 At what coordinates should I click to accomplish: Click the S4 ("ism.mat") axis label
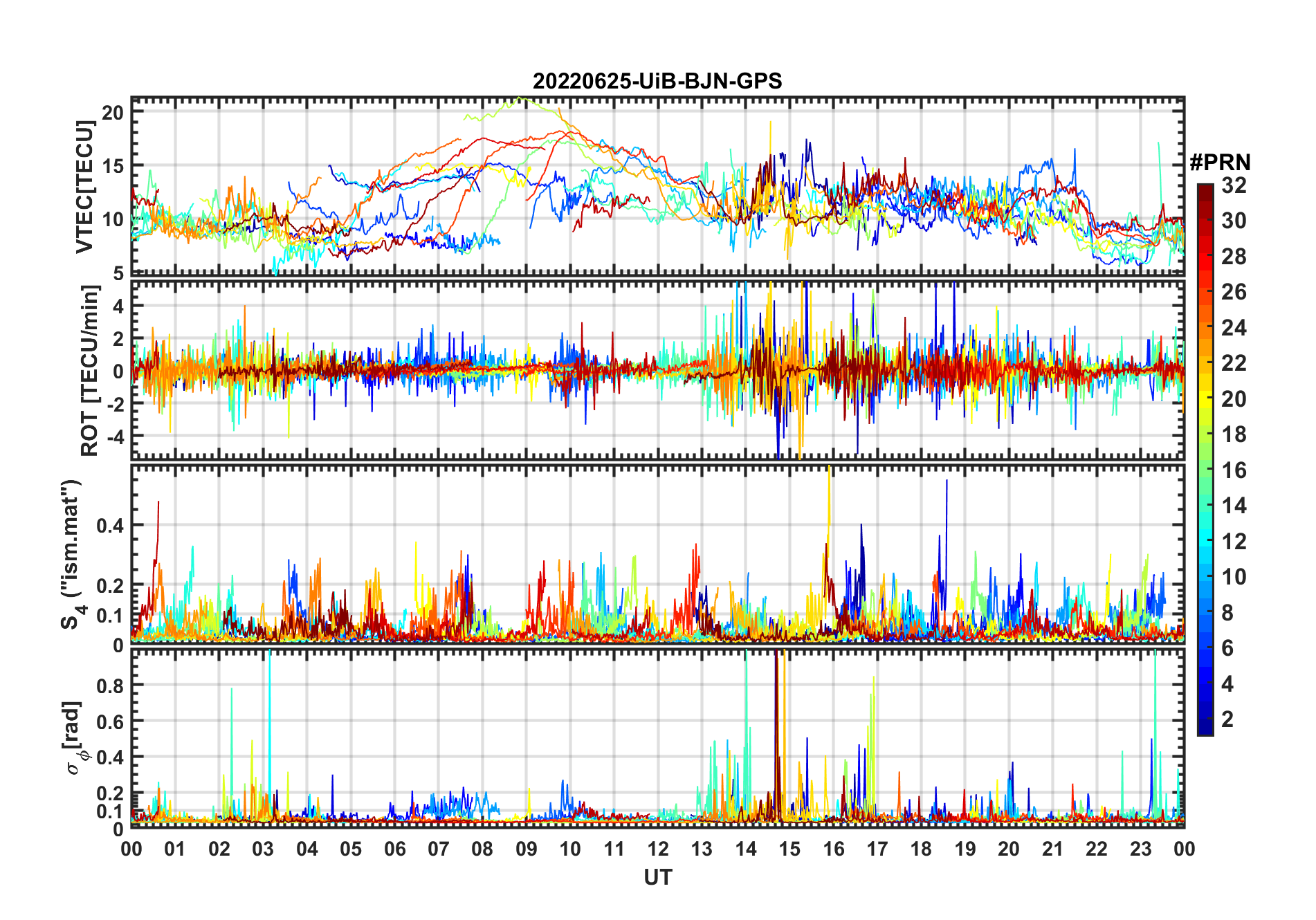(72, 554)
